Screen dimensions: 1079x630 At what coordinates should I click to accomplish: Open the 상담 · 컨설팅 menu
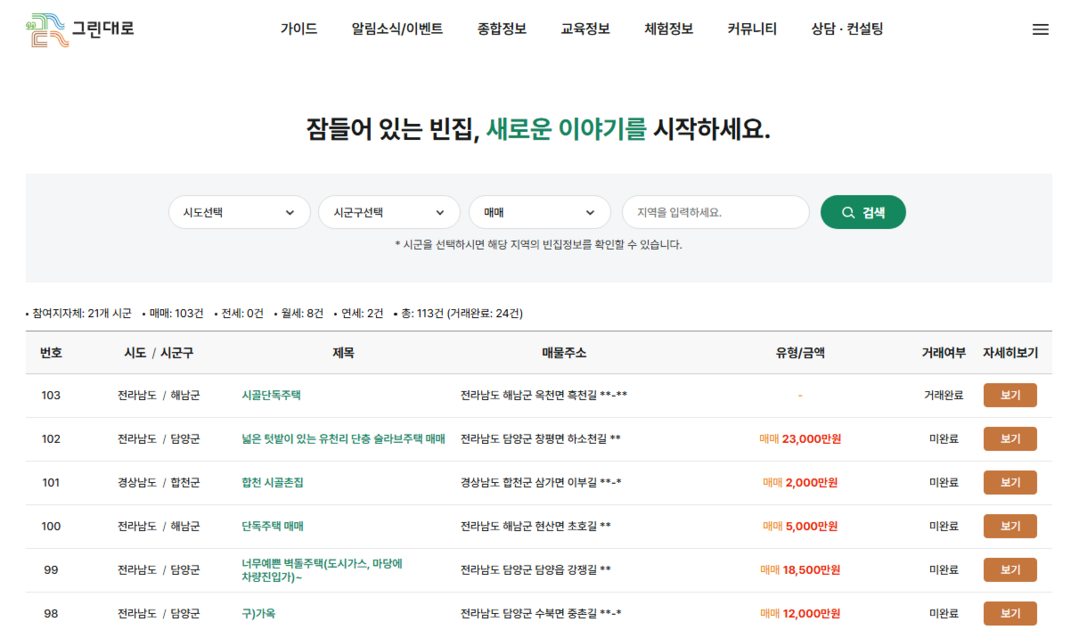[x=847, y=29]
